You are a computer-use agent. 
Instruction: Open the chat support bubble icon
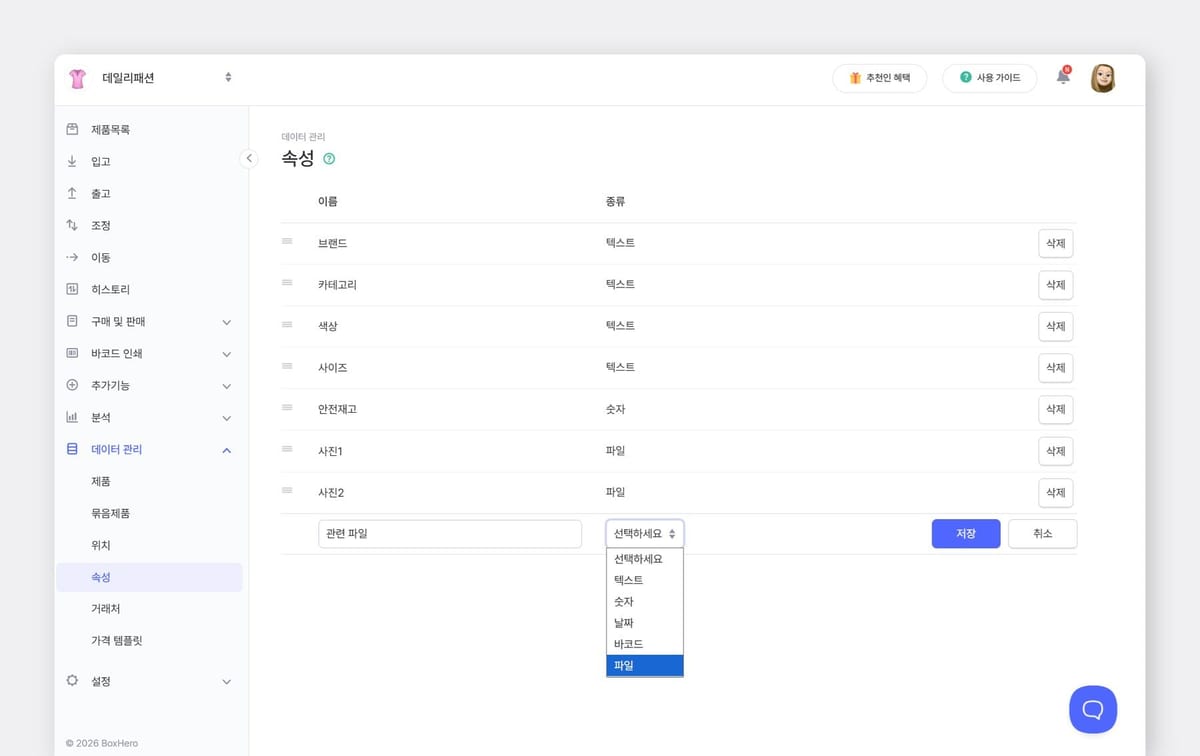(x=1092, y=709)
